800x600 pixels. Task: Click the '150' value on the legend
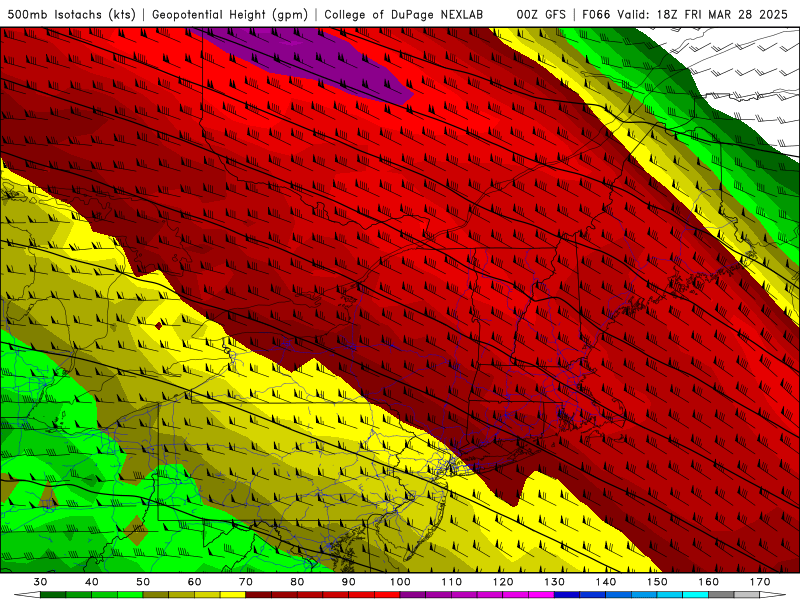click(658, 582)
